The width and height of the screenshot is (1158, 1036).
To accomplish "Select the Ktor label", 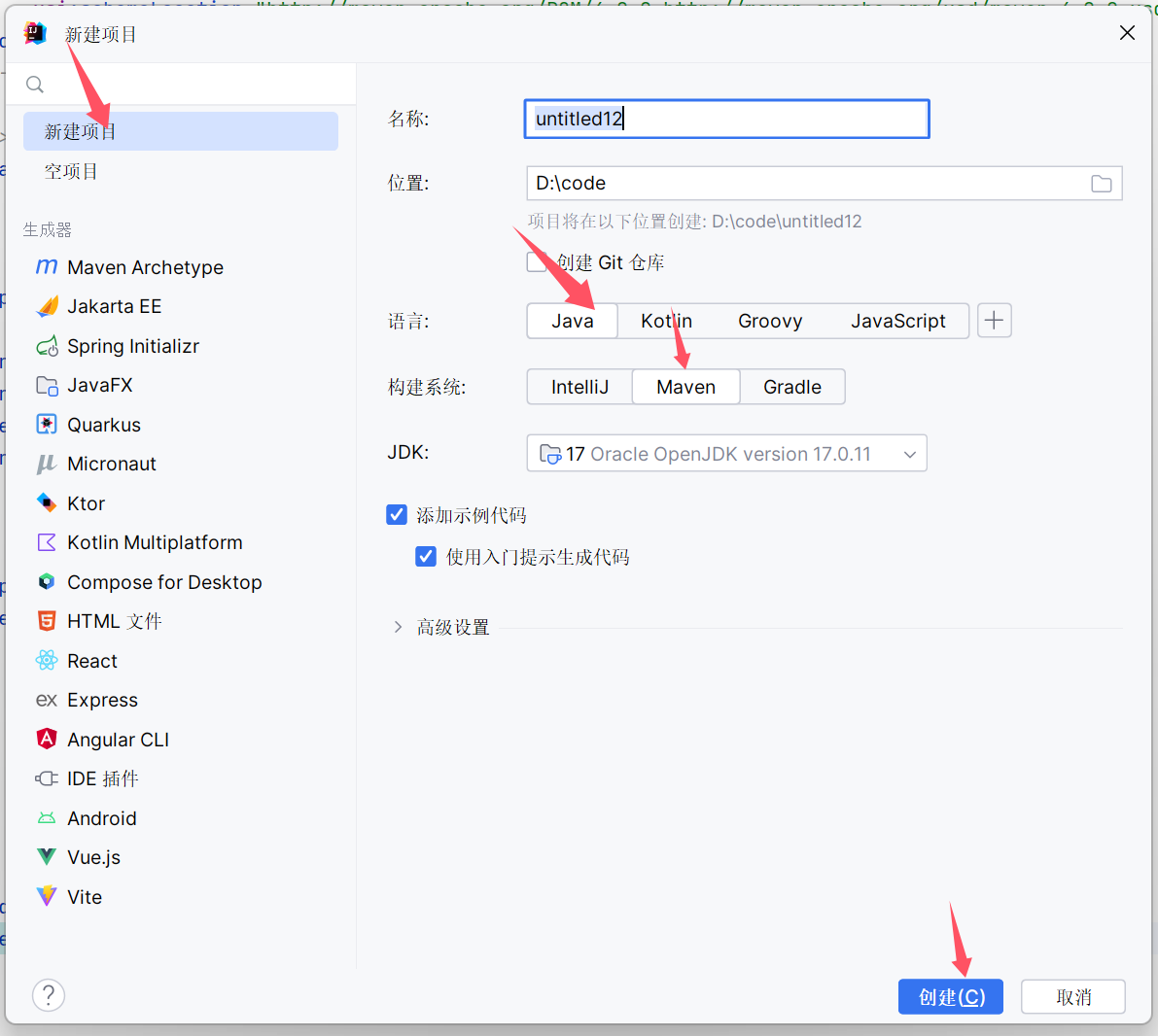I will click(87, 502).
